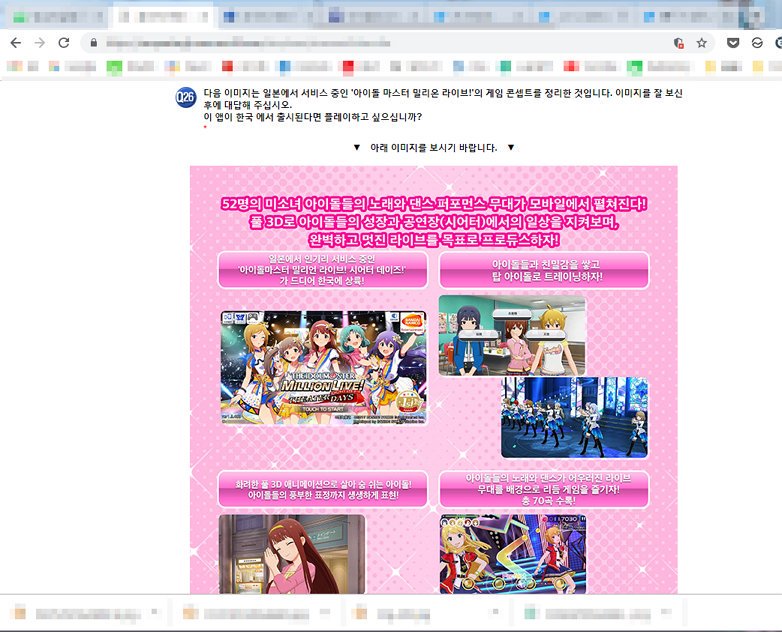Viewport: 782px width, 632px height.
Task: Go back to the previous page
Action: click(14, 43)
